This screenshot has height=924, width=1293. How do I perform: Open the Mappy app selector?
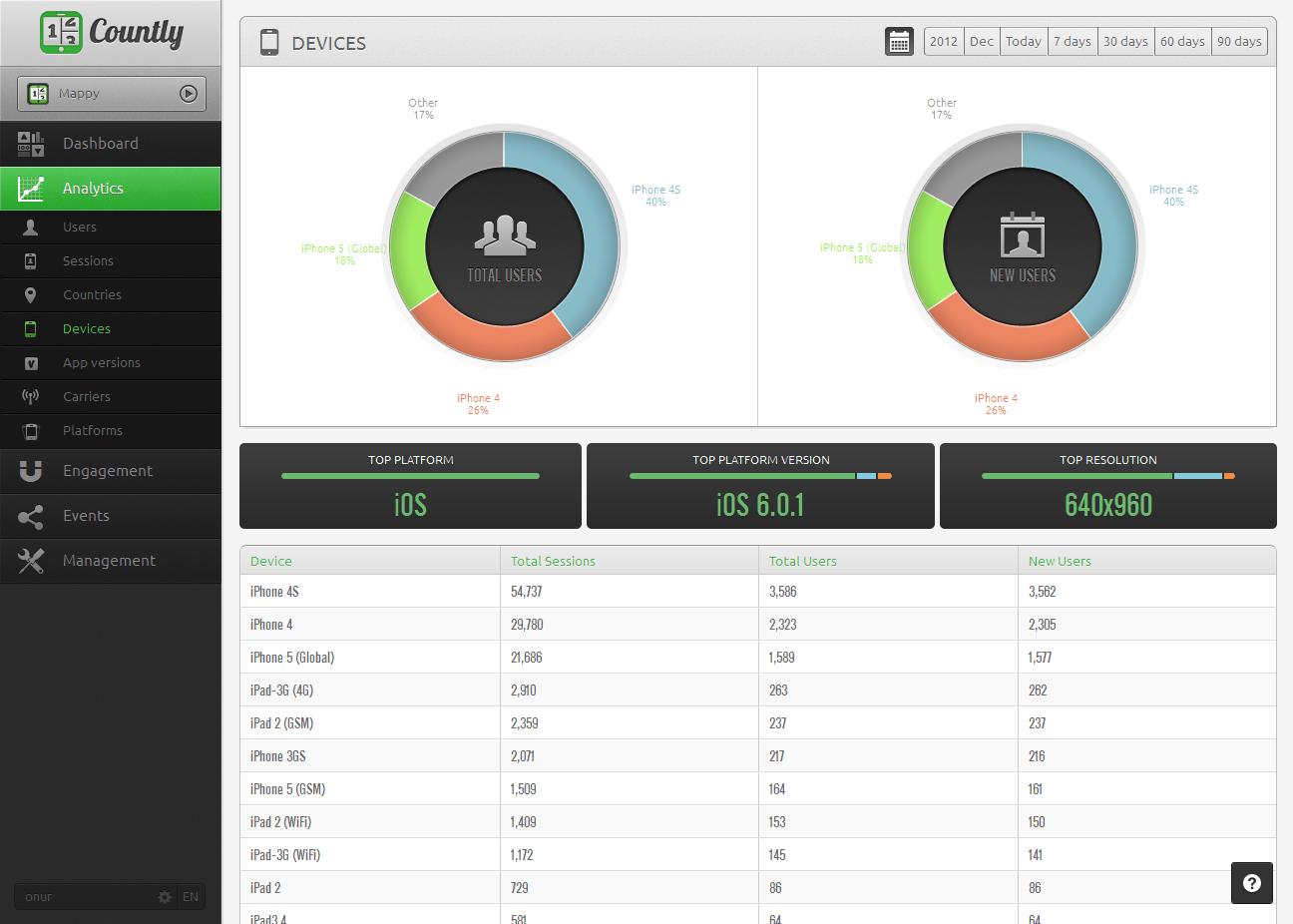pyautogui.click(x=110, y=93)
